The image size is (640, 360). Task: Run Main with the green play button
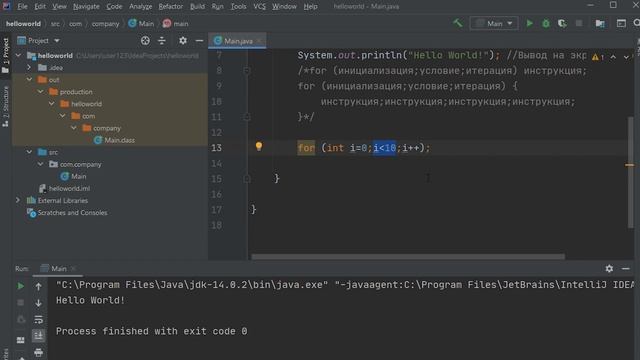pyautogui.click(x=529, y=23)
